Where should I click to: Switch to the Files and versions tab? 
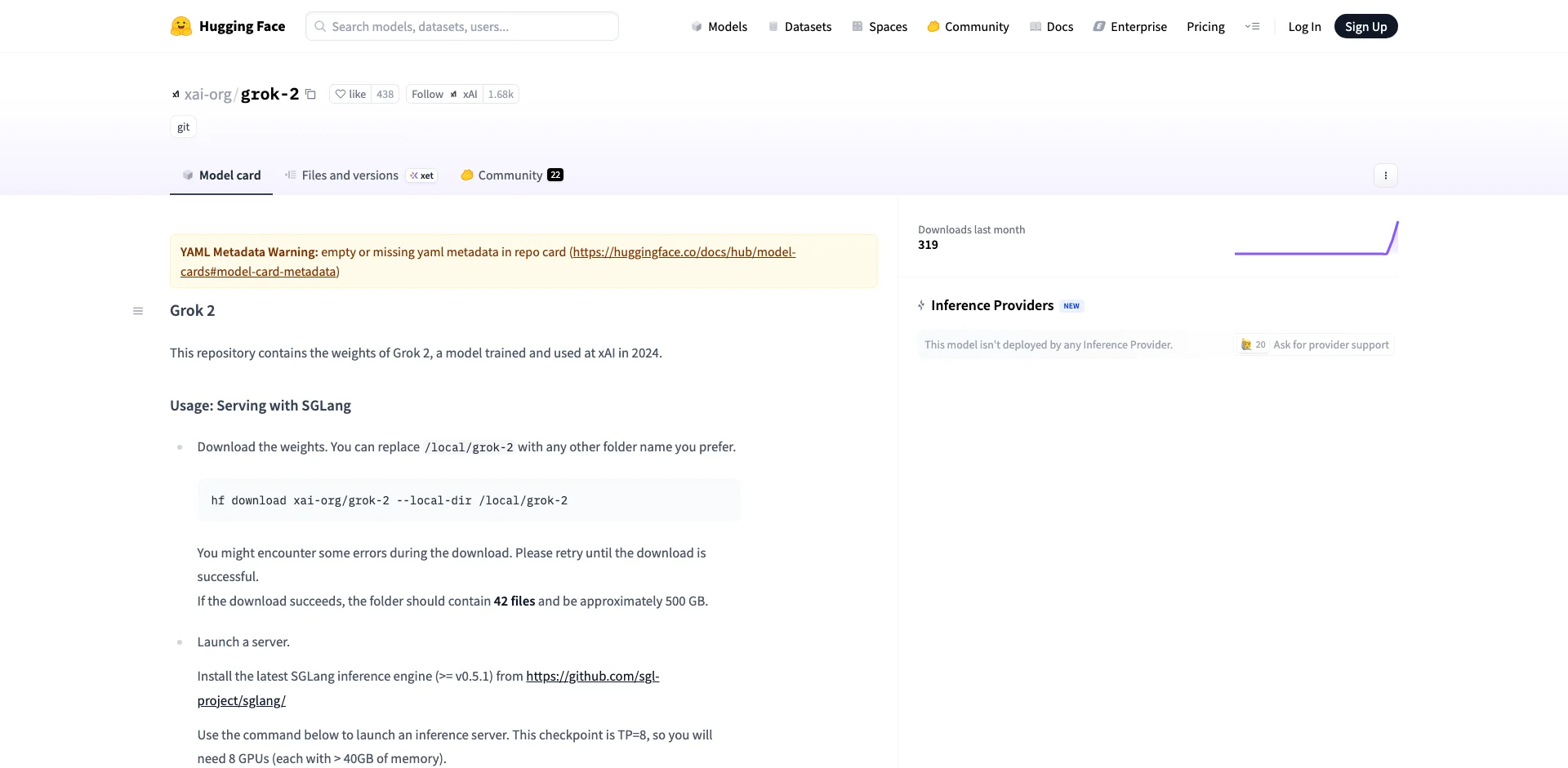[x=350, y=175]
